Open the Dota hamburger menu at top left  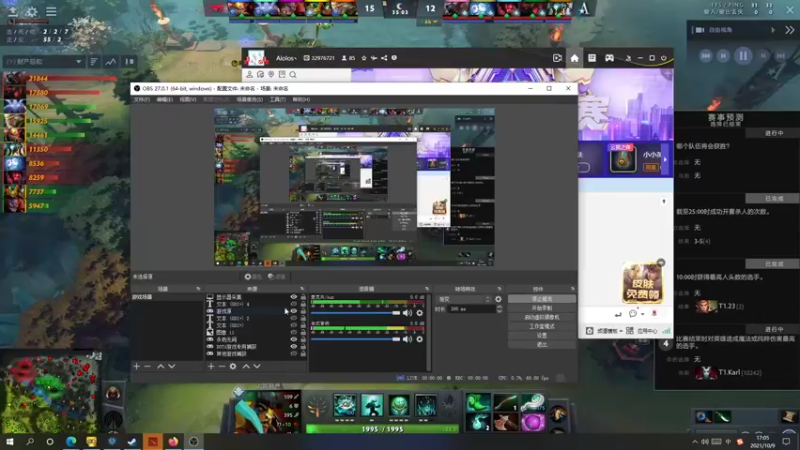coord(51,11)
